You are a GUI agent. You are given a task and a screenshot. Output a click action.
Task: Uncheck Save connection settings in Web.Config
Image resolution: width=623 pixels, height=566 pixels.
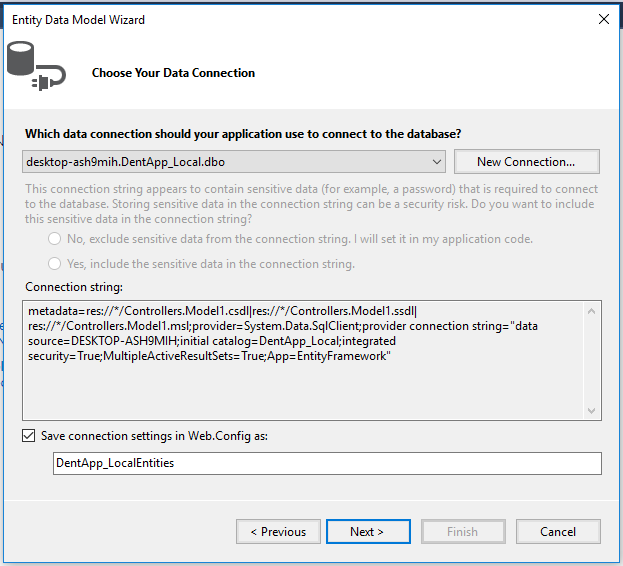(x=29, y=436)
